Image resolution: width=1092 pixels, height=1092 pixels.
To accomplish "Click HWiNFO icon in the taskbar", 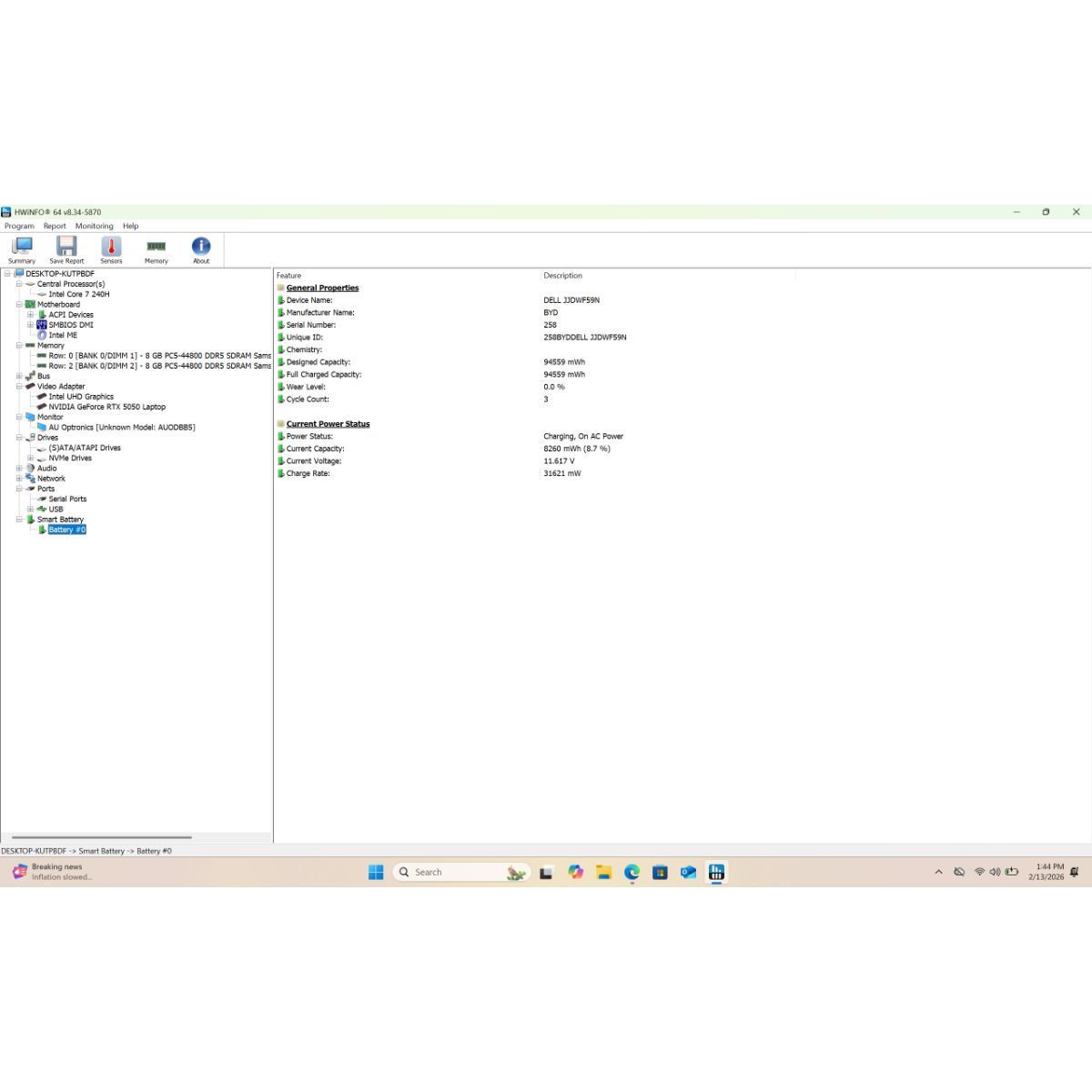I will [x=716, y=872].
